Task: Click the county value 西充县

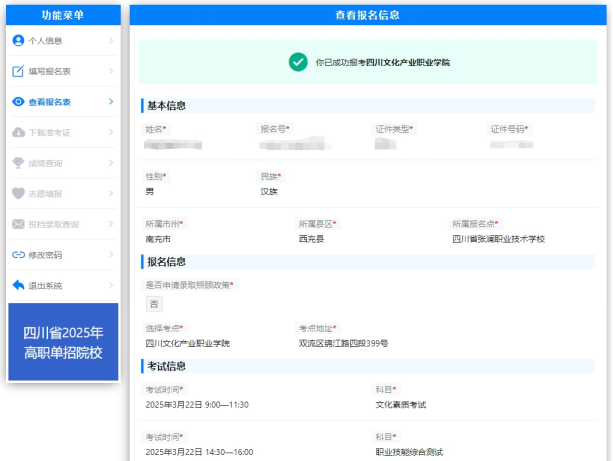Action: tap(311, 239)
